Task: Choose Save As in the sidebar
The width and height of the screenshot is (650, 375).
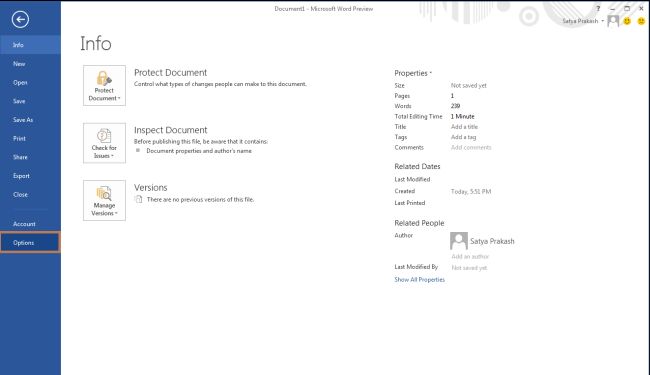Action: click(30, 120)
